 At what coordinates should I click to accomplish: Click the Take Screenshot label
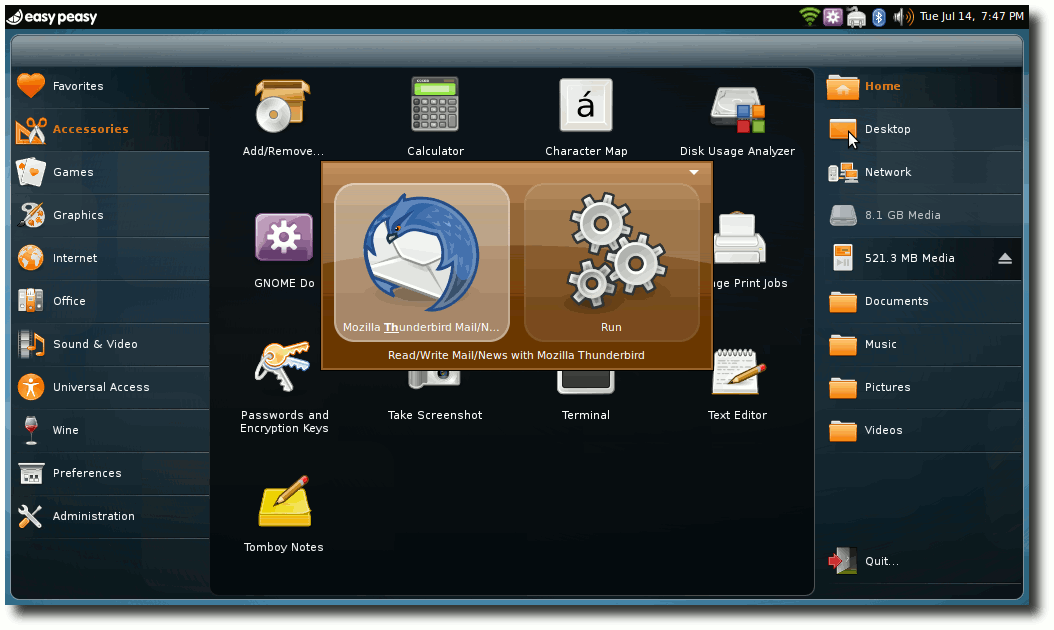click(435, 415)
